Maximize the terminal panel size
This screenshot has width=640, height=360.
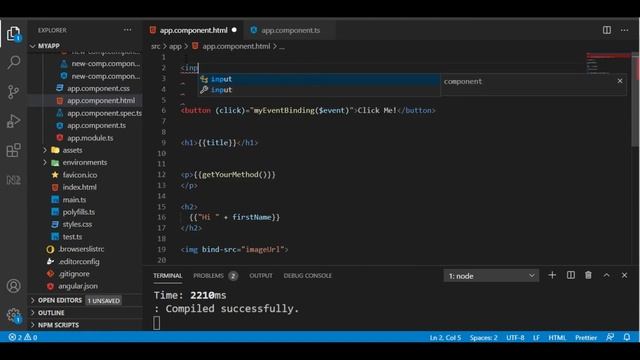[607, 275]
